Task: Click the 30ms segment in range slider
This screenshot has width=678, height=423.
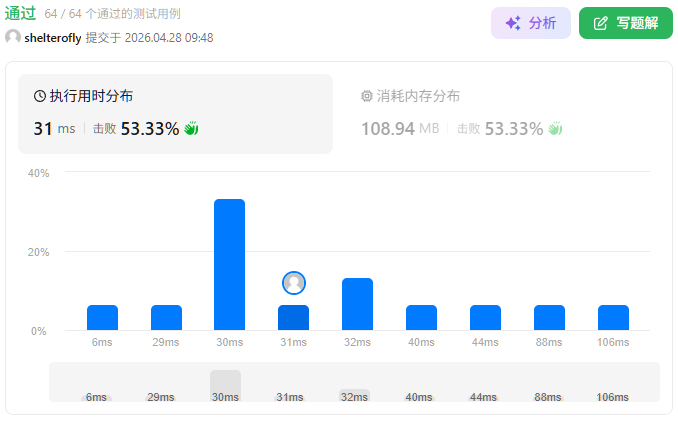Action: coord(225,386)
